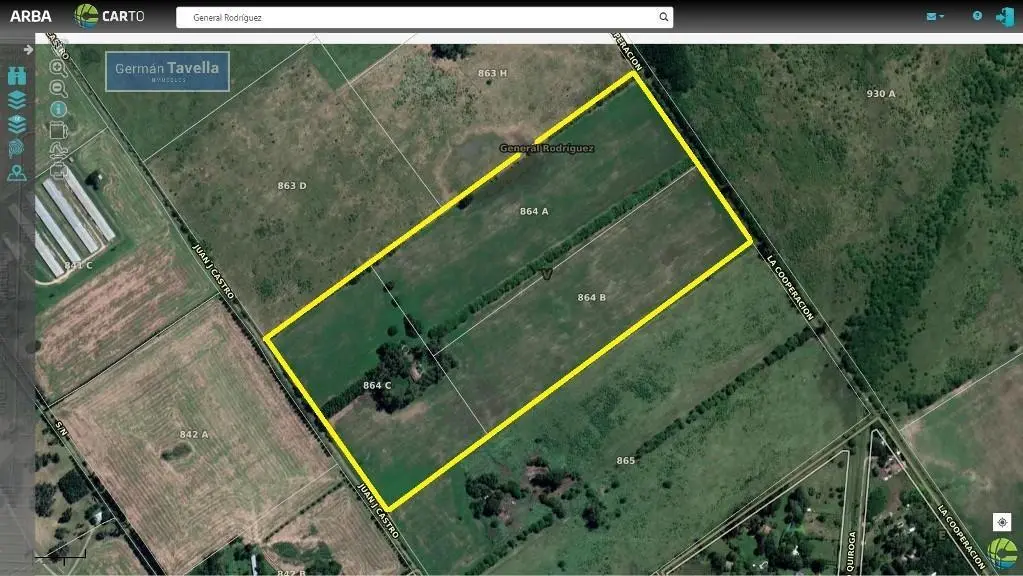
Task: Click the QUIROGA street label
Action: 851,552
